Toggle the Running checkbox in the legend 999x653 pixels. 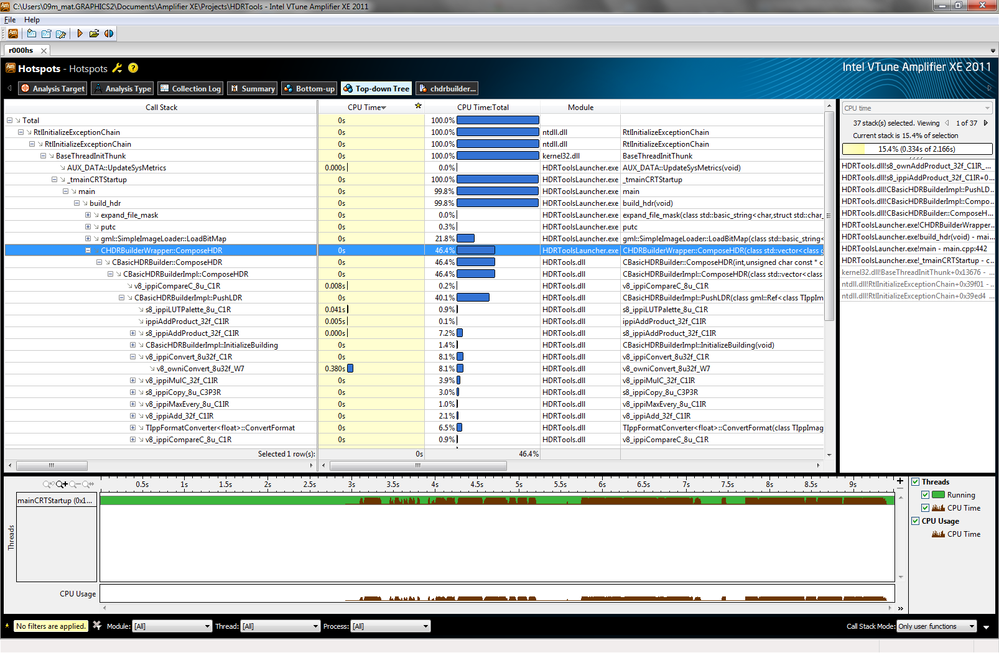[x=925, y=495]
